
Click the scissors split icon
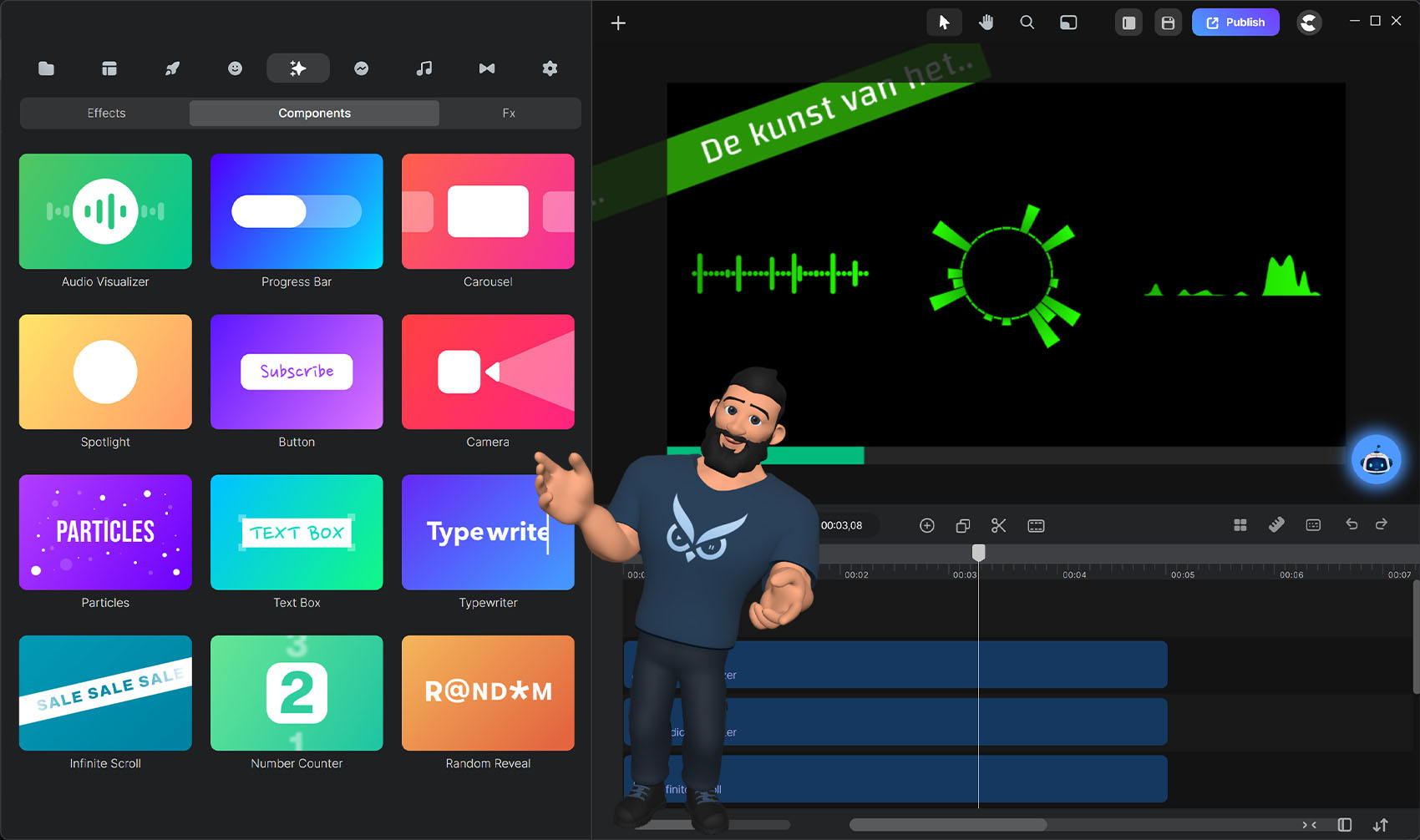998,525
